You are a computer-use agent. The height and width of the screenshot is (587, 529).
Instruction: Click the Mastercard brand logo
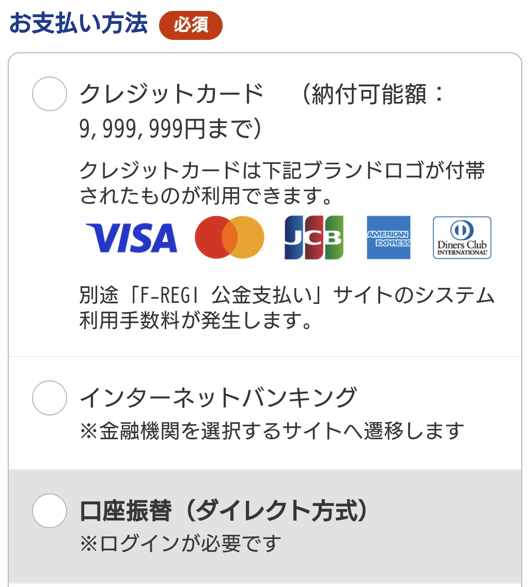pos(229,237)
